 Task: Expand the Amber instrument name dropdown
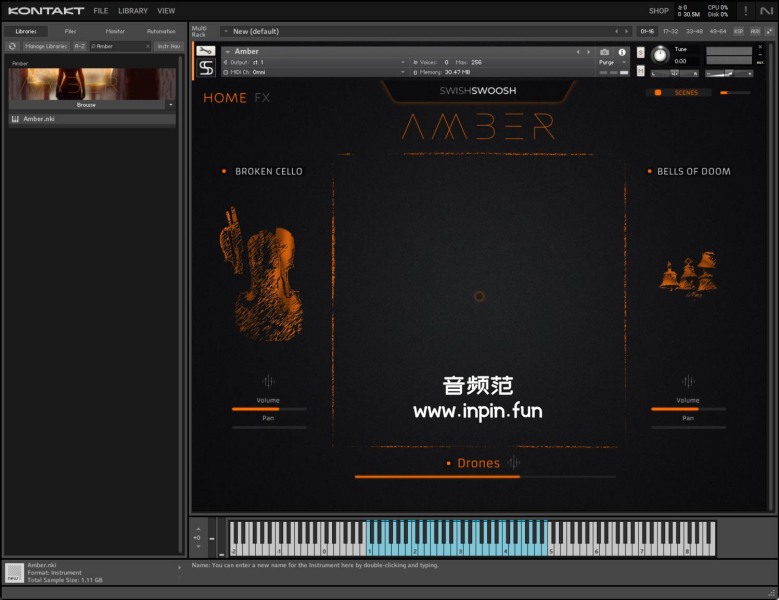(x=228, y=52)
